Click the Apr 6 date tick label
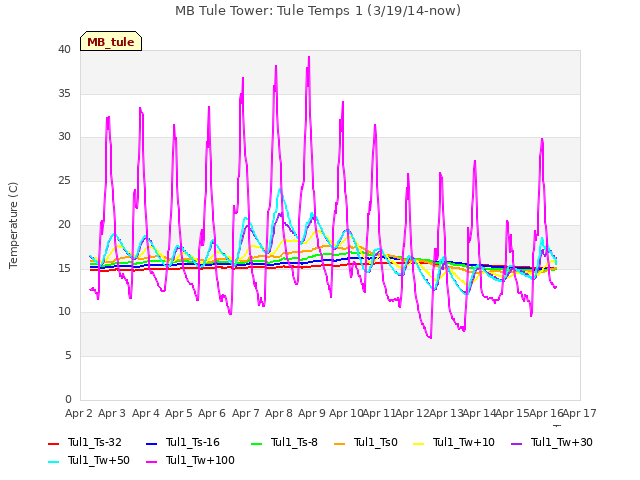 point(212,413)
